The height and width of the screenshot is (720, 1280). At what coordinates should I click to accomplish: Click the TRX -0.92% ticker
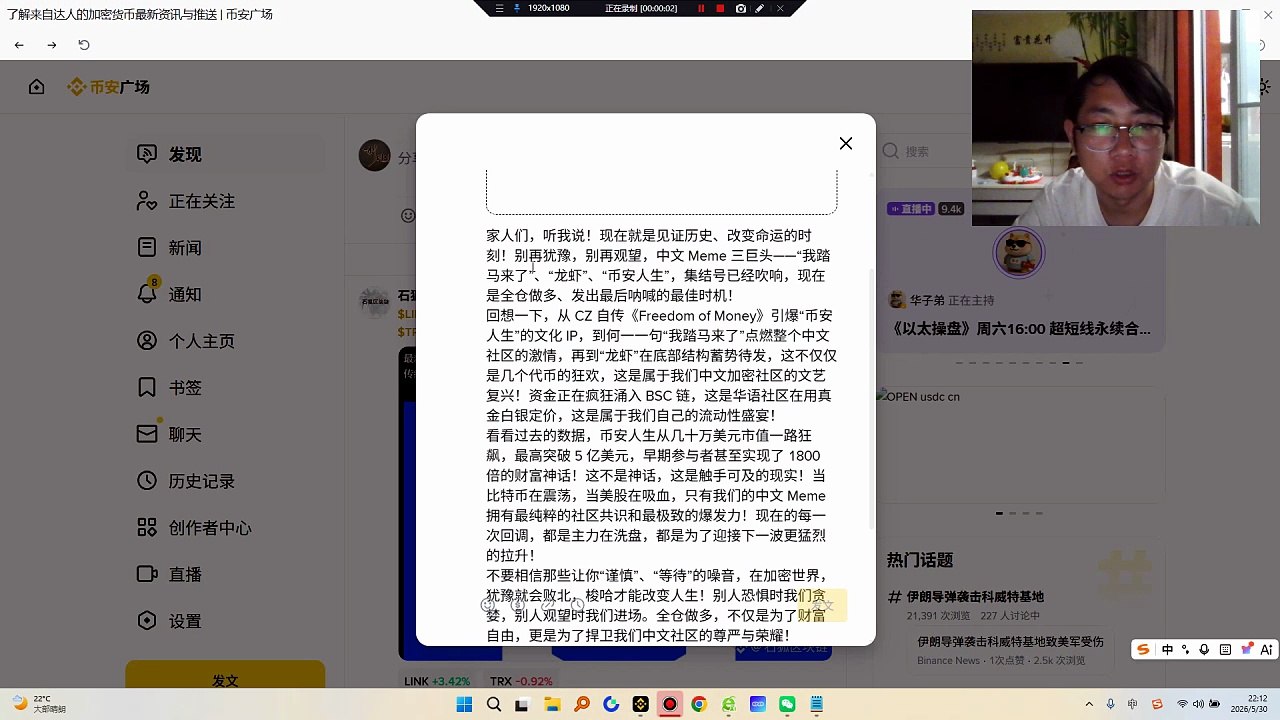(x=521, y=681)
